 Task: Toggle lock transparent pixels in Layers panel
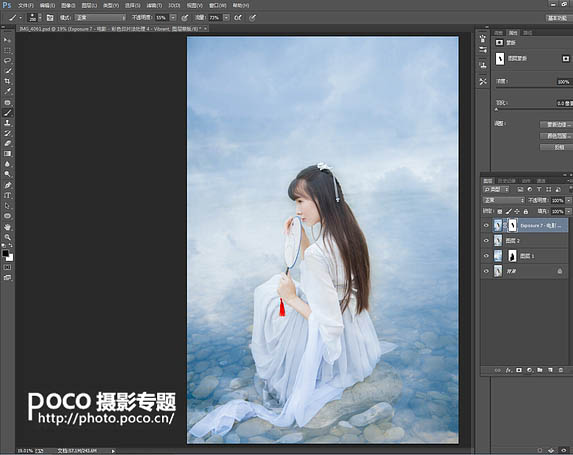500,211
